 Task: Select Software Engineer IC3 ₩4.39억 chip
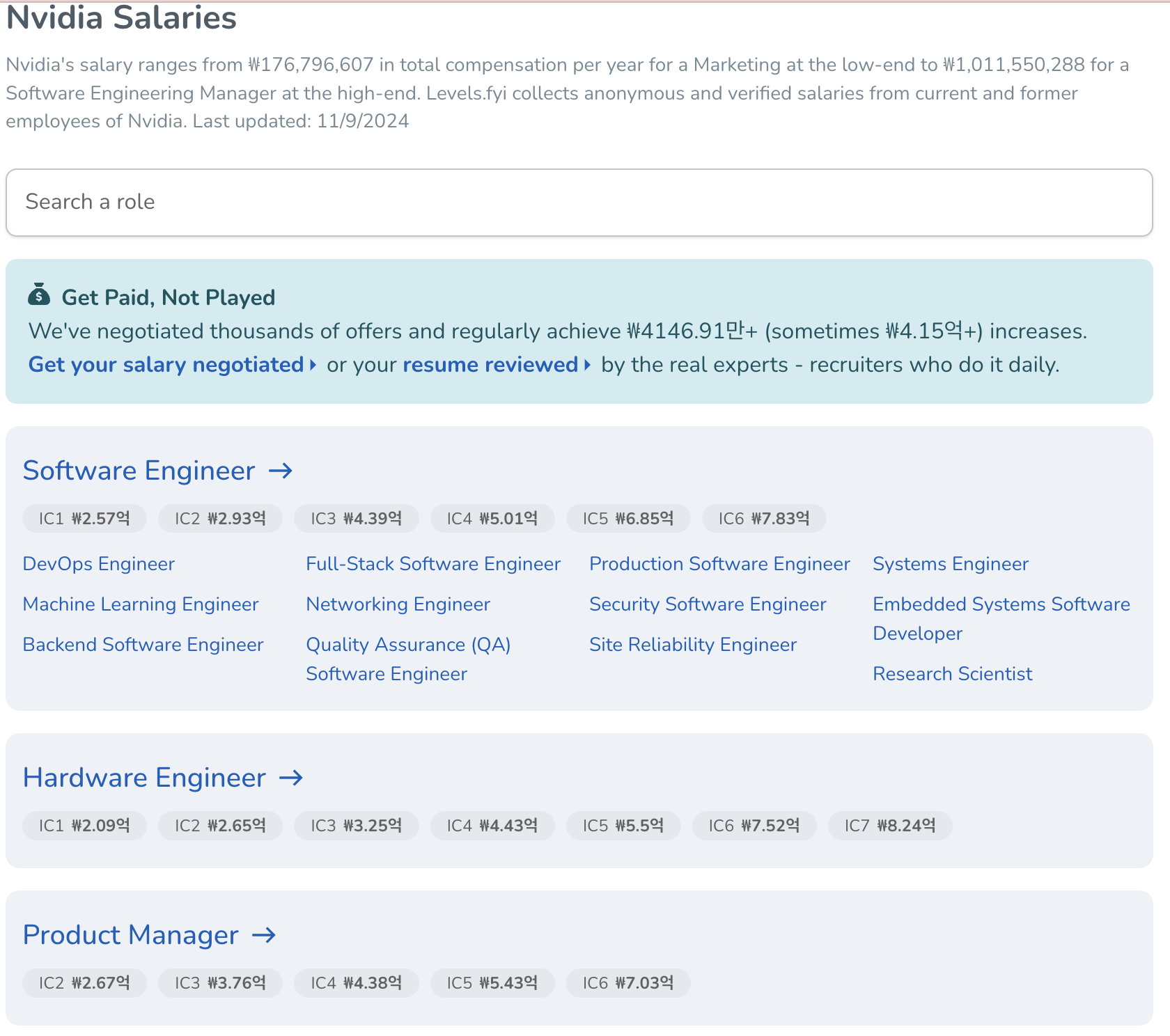click(x=356, y=519)
